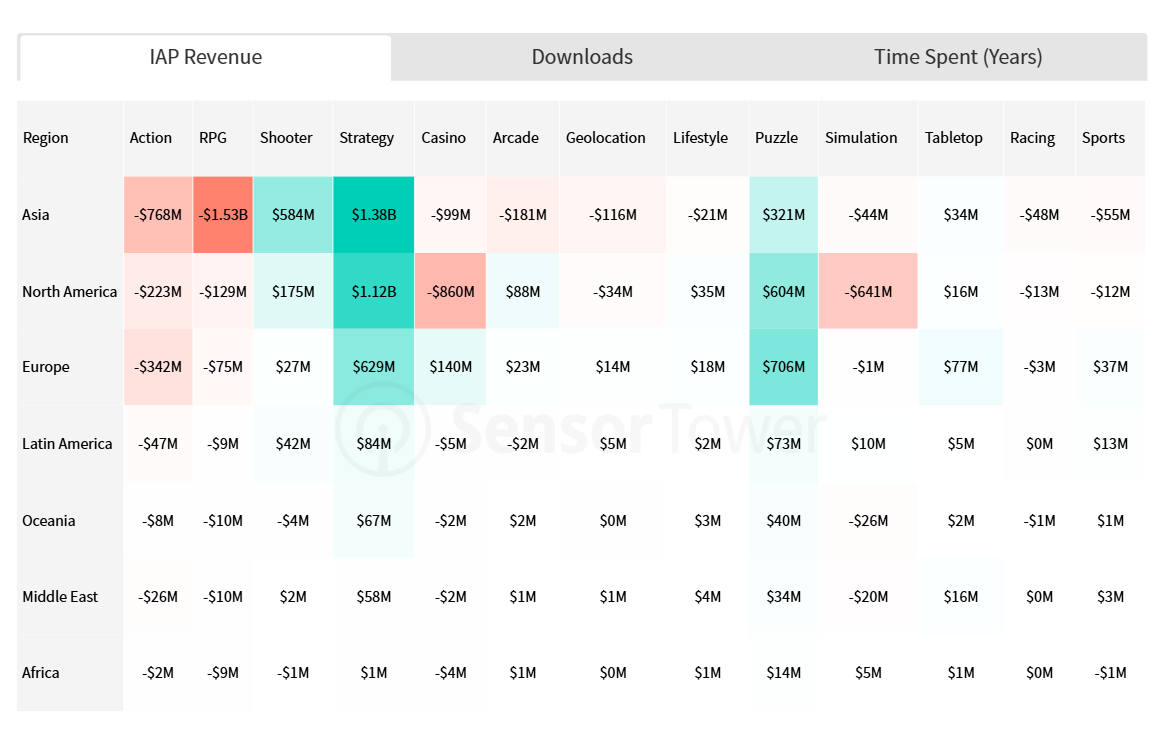Click the Geolocation column header

pos(606,138)
